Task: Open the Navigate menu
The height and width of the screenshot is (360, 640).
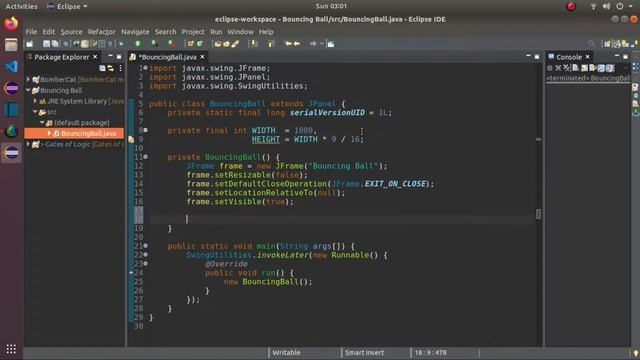Action: (135, 32)
